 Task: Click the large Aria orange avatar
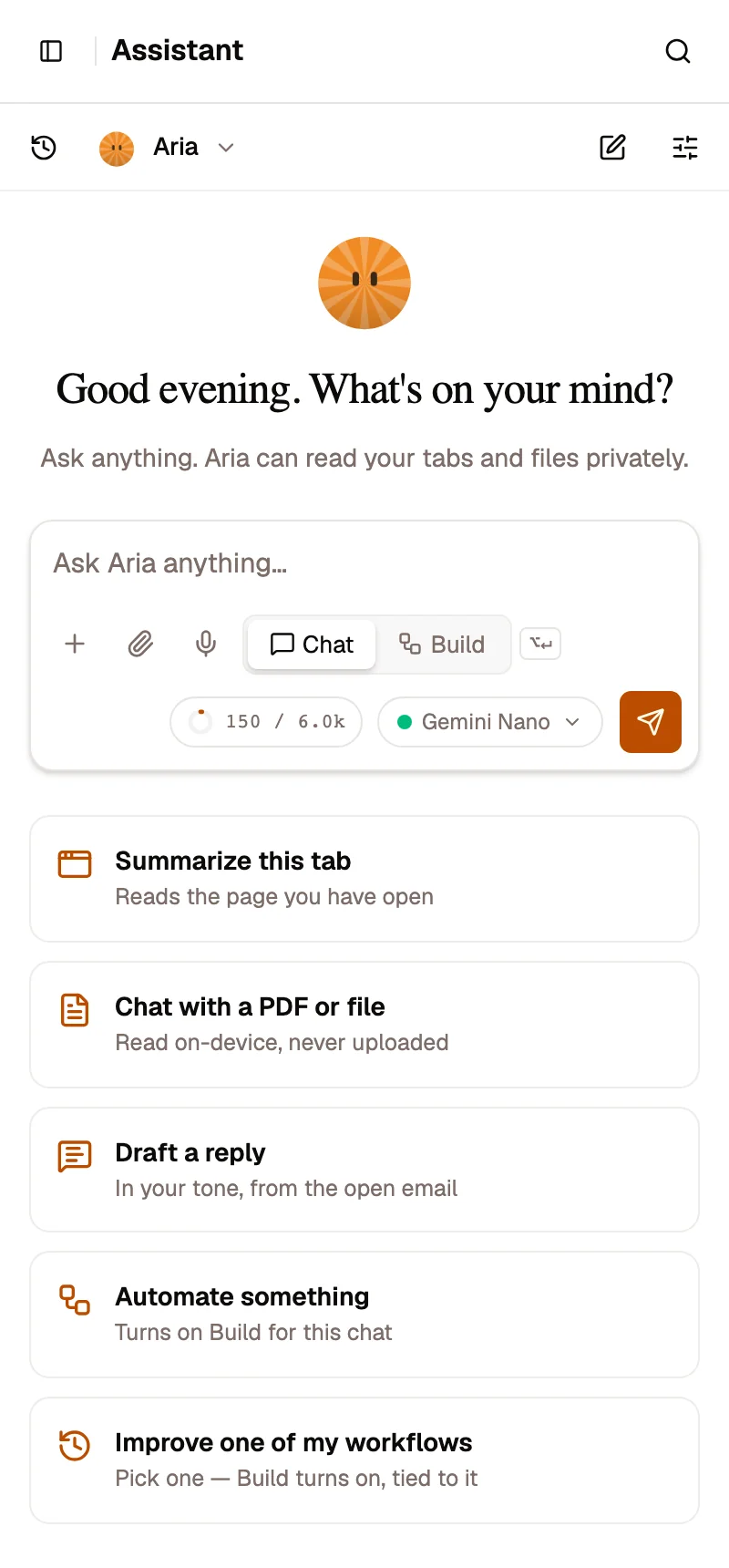coord(364,283)
